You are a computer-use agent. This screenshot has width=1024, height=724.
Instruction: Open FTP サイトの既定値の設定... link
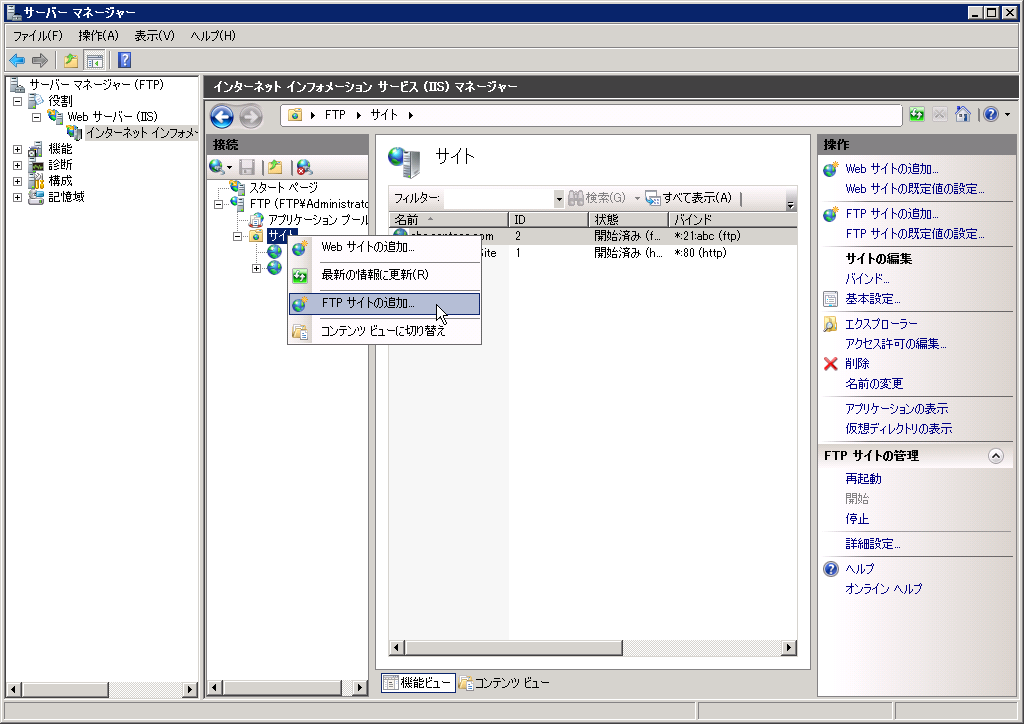point(914,234)
